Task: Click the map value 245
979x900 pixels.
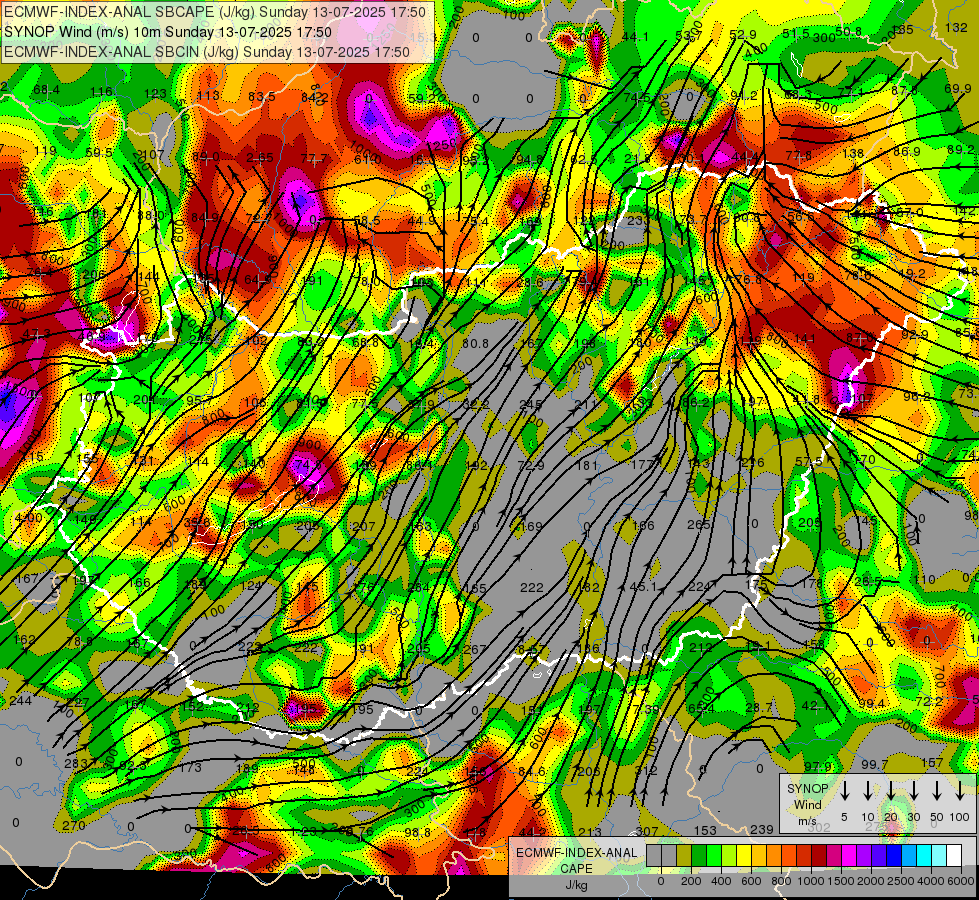Action: pos(530,404)
